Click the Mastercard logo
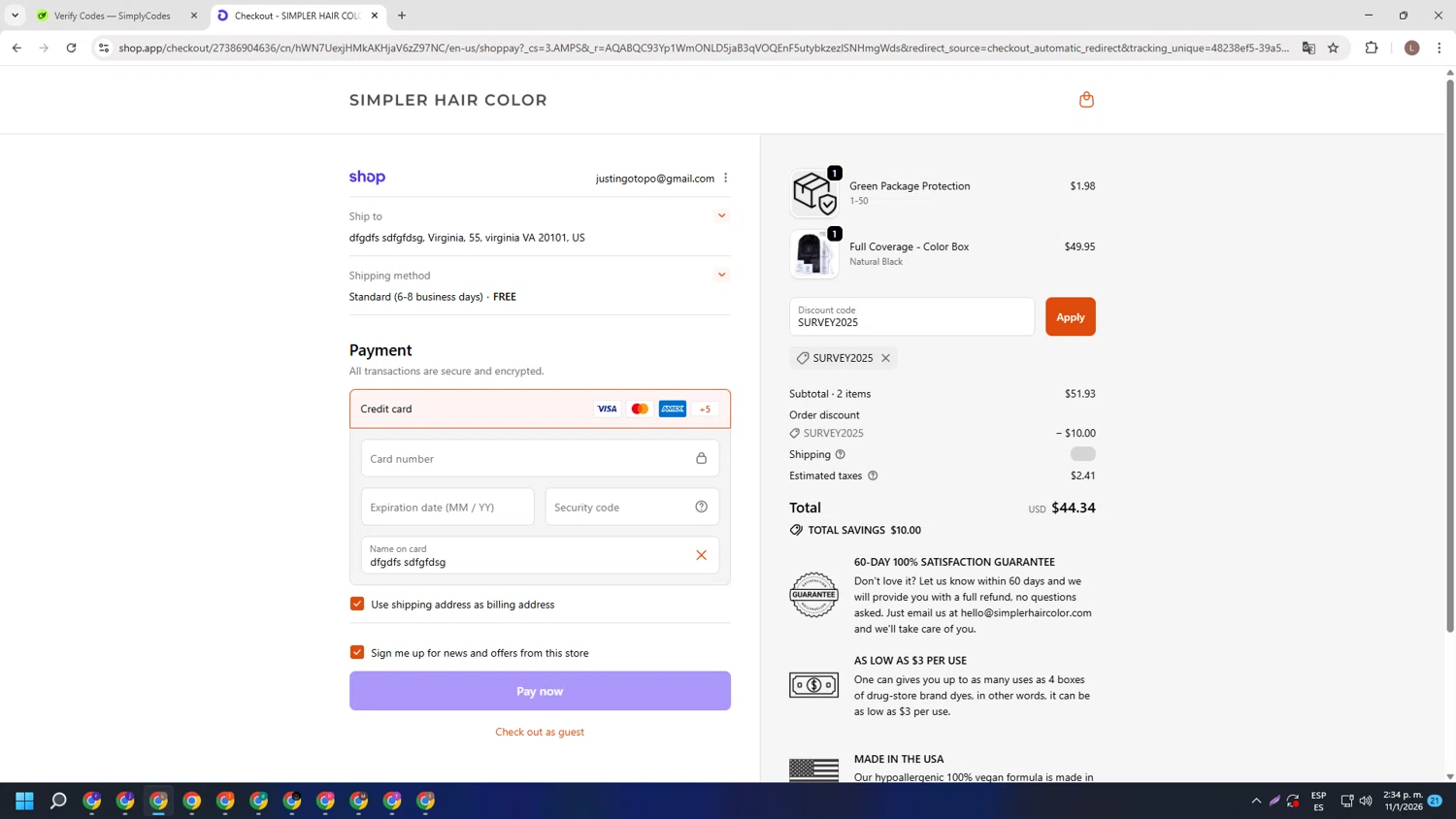Image resolution: width=1456 pixels, height=819 pixels. [640, 409]
